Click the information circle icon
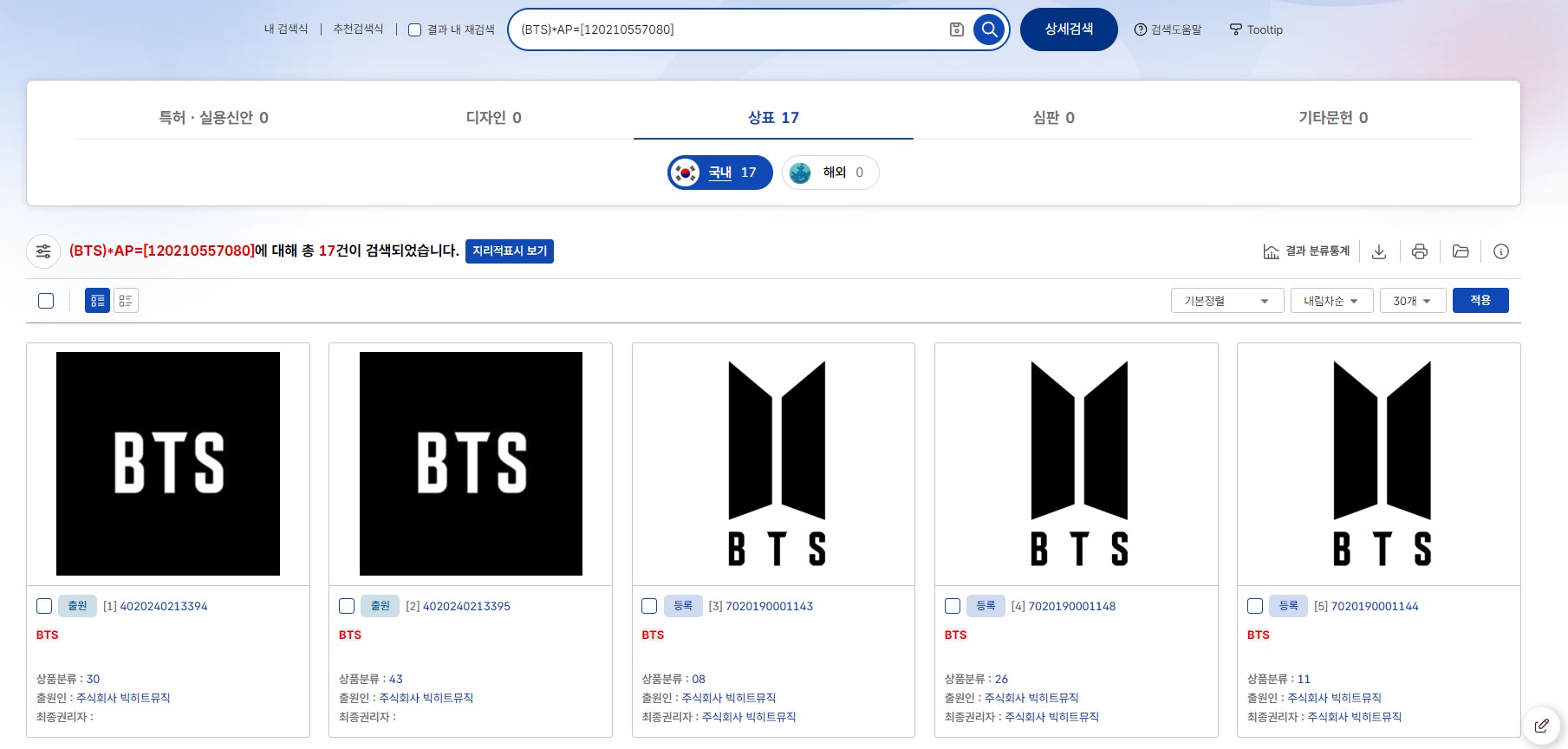 (x=1501, y=251)
